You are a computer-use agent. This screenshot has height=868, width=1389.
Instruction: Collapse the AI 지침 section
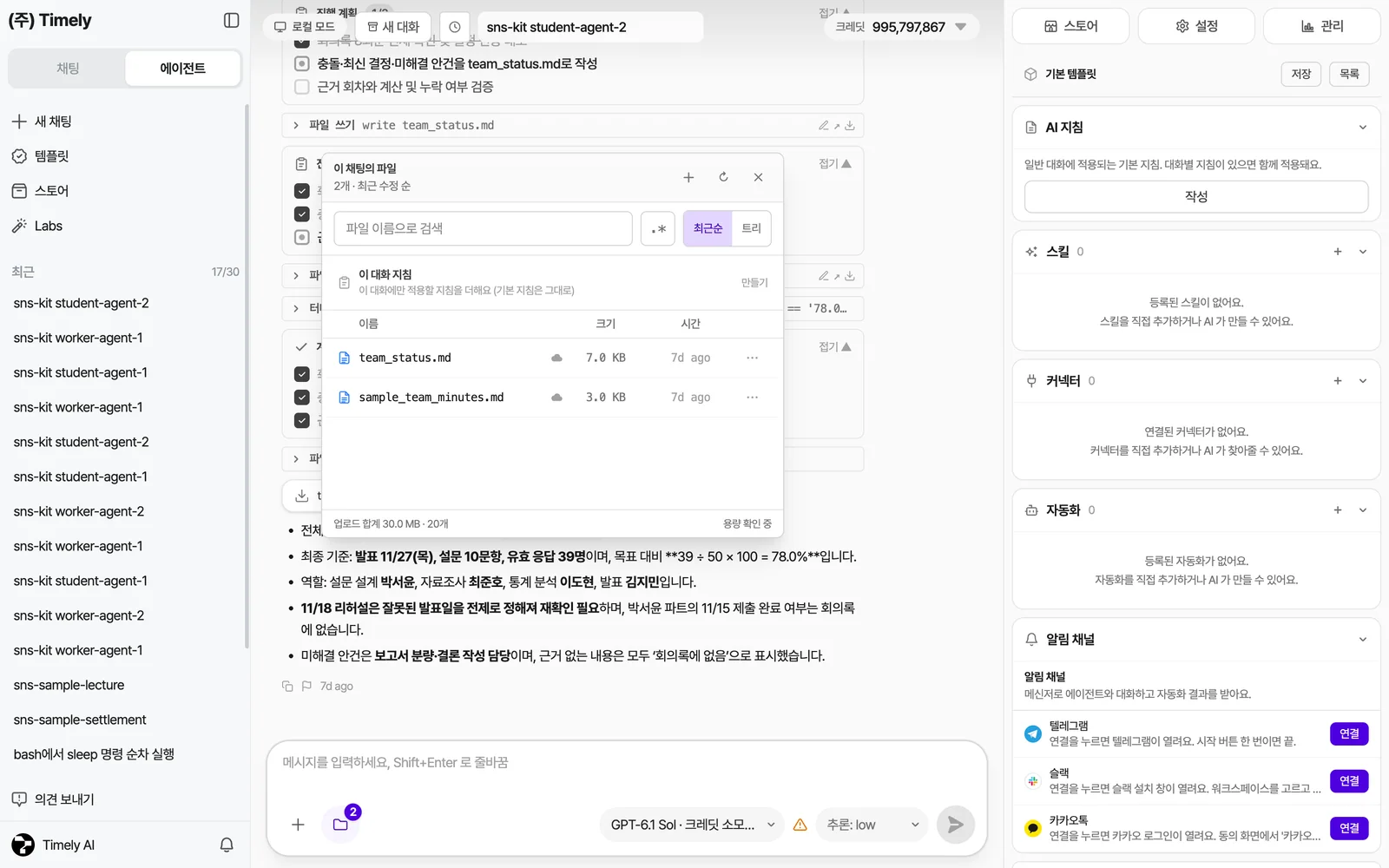click(1363, 128)
